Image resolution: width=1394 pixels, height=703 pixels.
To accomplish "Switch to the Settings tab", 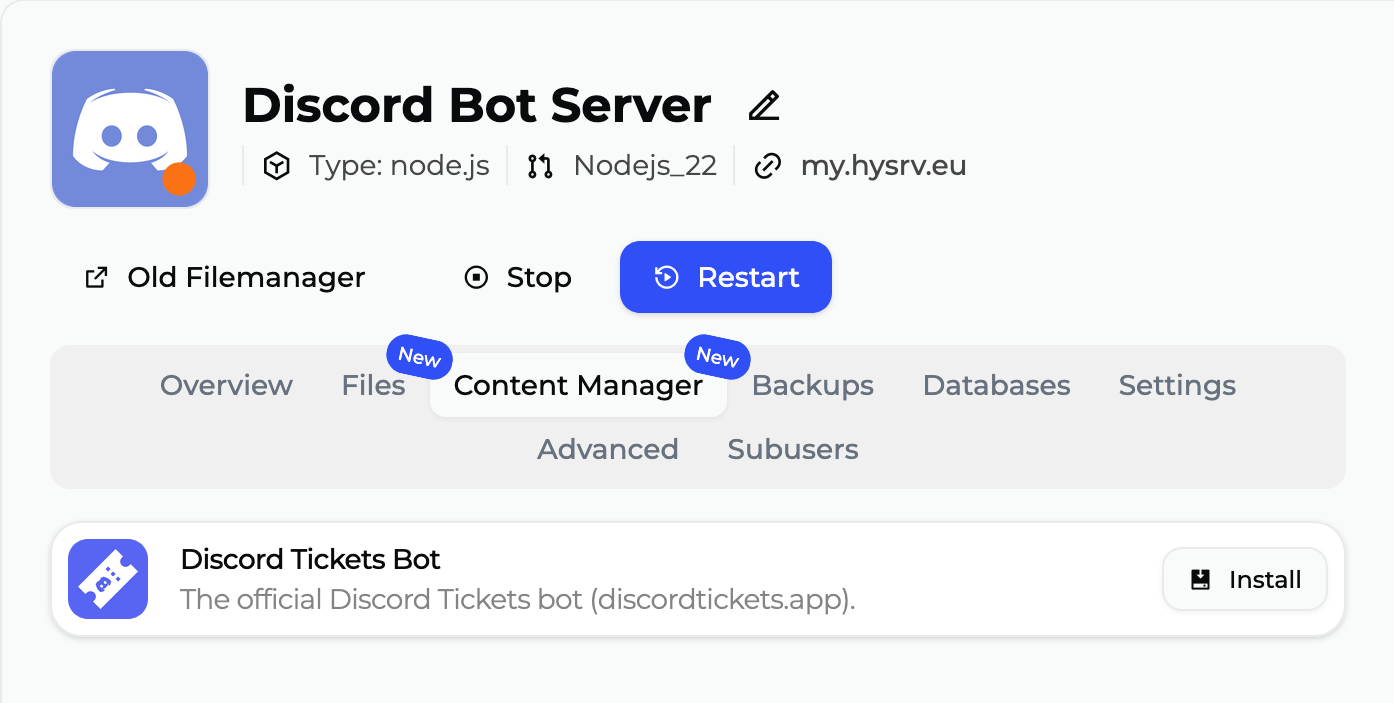I will click(x=1177, y=385).
